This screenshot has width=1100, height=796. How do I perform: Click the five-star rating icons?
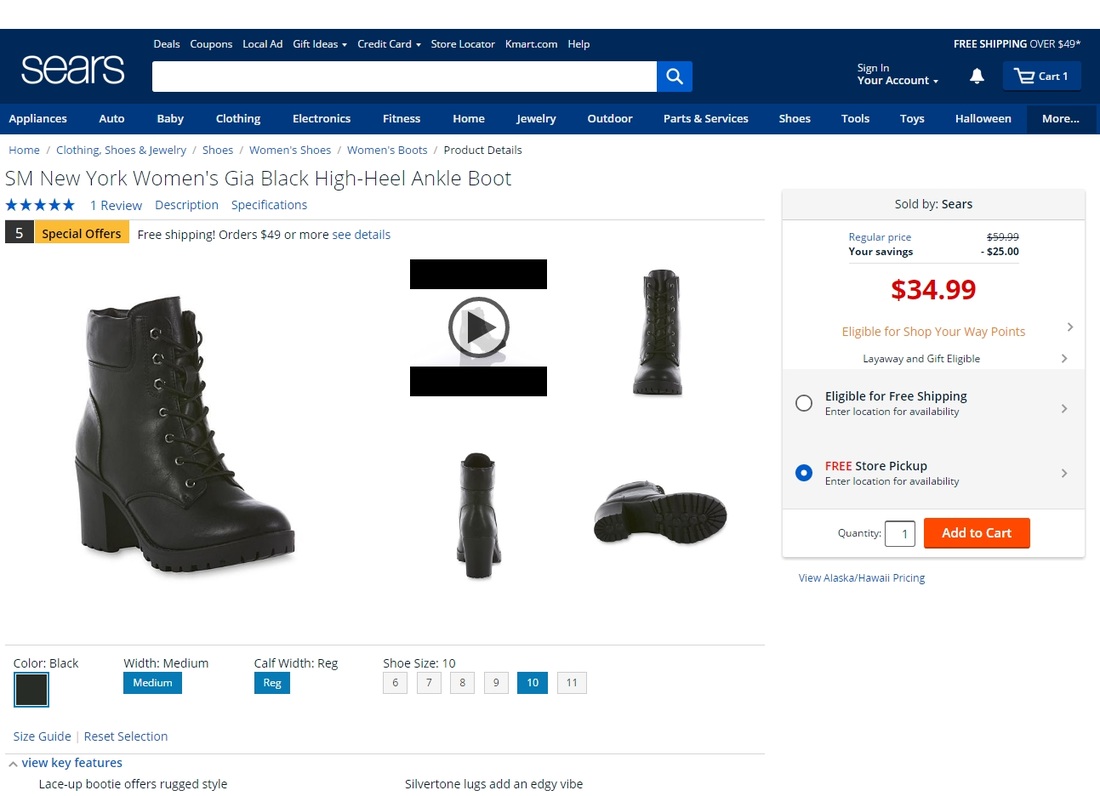pos(40,205)
